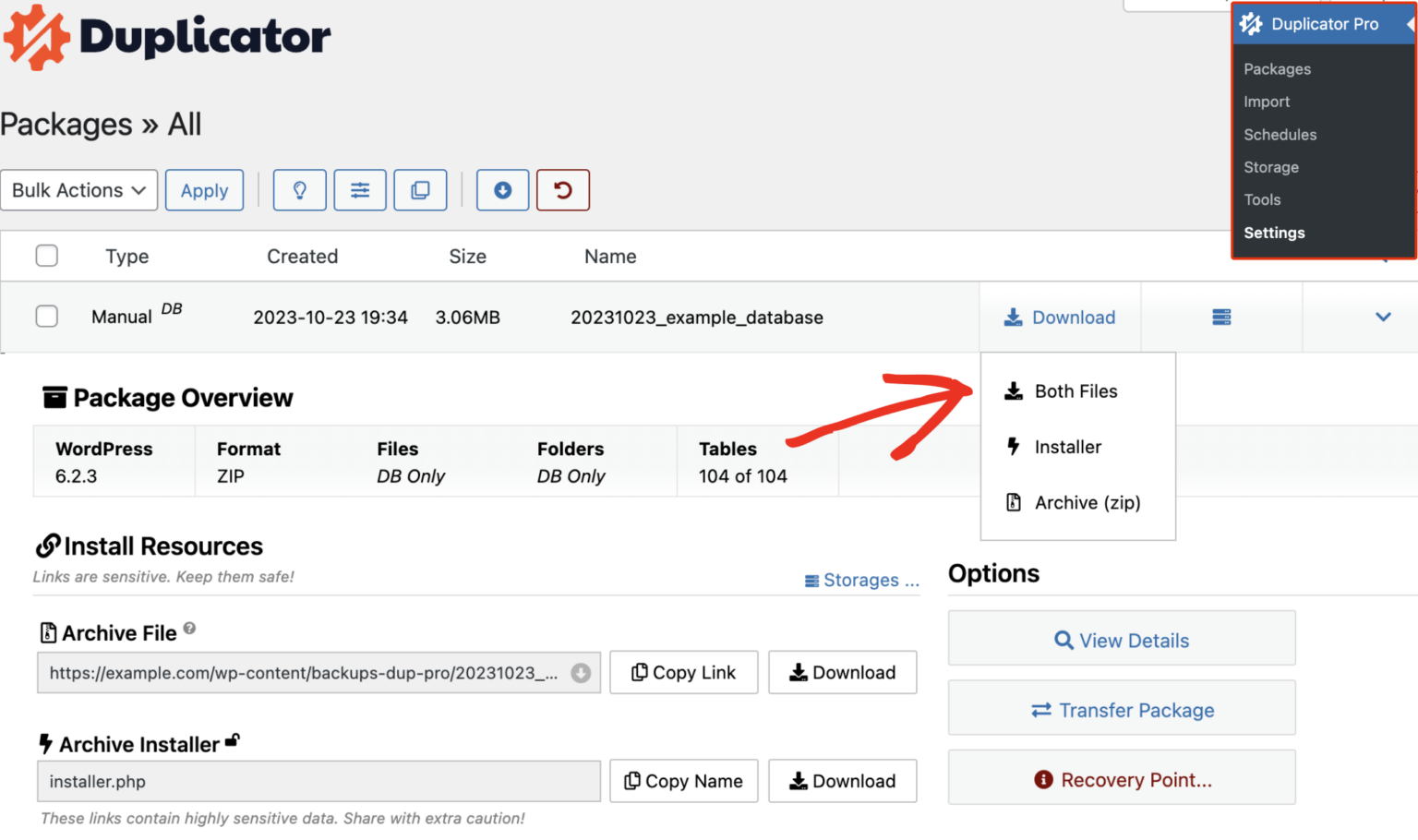The width and height of the screenshot is (1418, 840).
Task: Click the red recovery undo-arrow icon
Action: tap(562, 190)
